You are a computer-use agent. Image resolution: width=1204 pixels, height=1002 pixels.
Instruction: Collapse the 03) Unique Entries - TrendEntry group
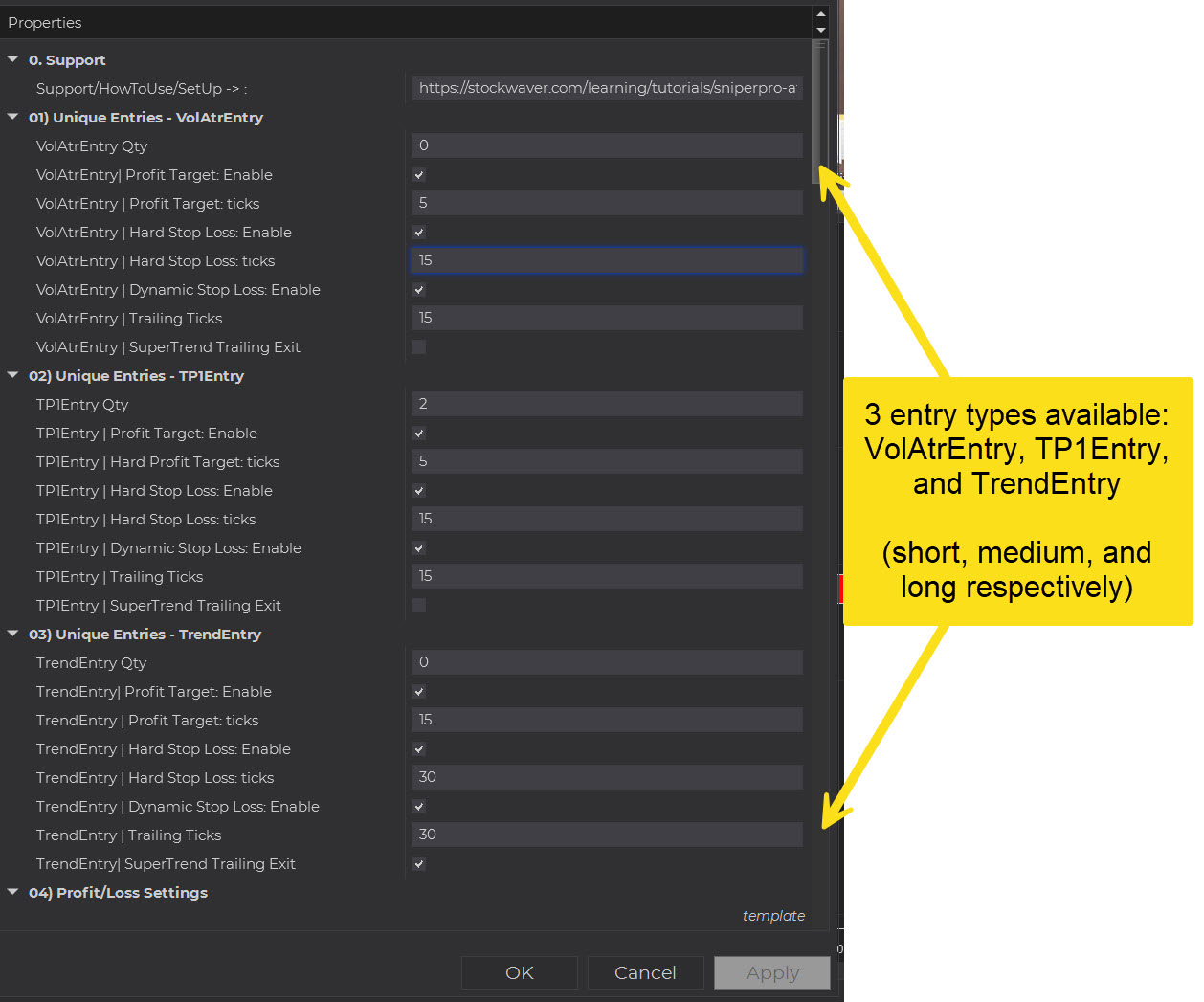13,634
